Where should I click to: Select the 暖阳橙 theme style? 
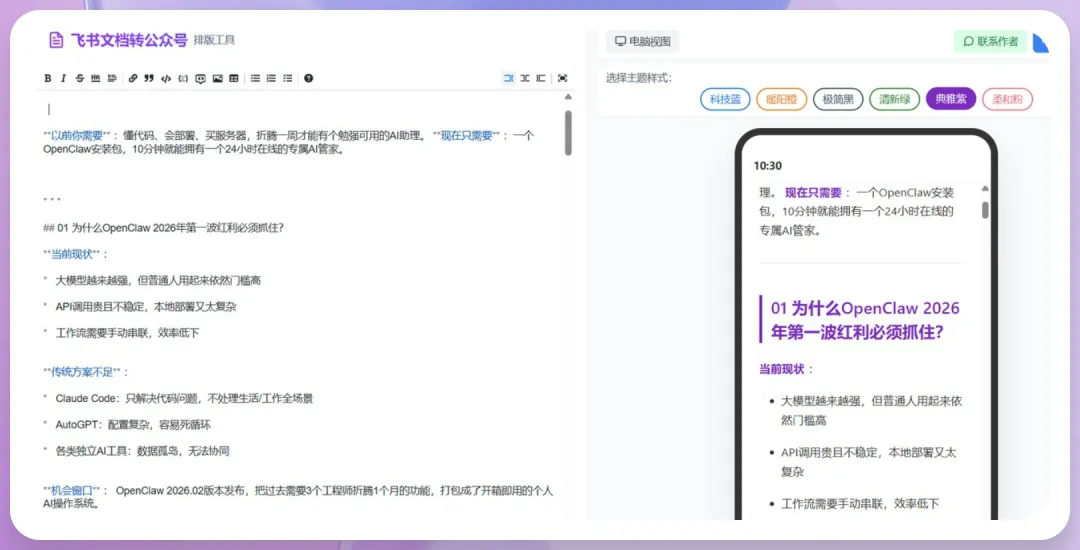point(782,99)
